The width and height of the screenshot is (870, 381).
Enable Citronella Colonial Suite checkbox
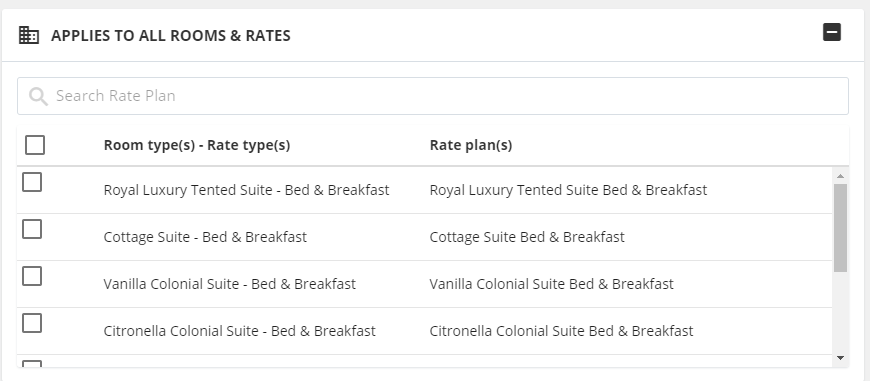pyautogui.click(x=32, y=323)
